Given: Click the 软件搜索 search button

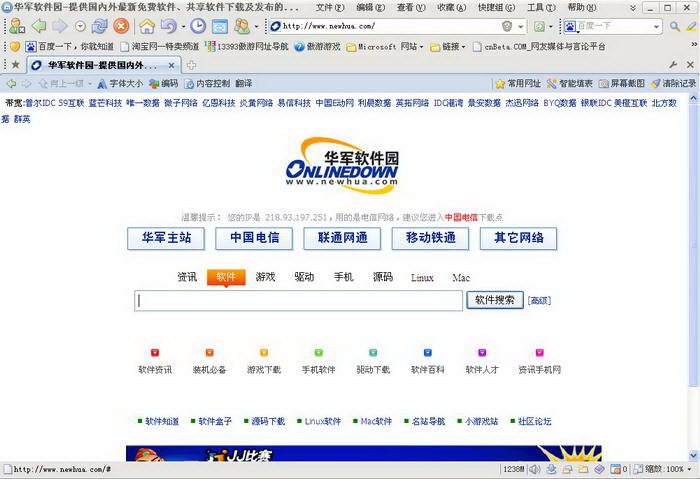Looking at the screenshot, I should pyautogui.click(x=495, y=300).
